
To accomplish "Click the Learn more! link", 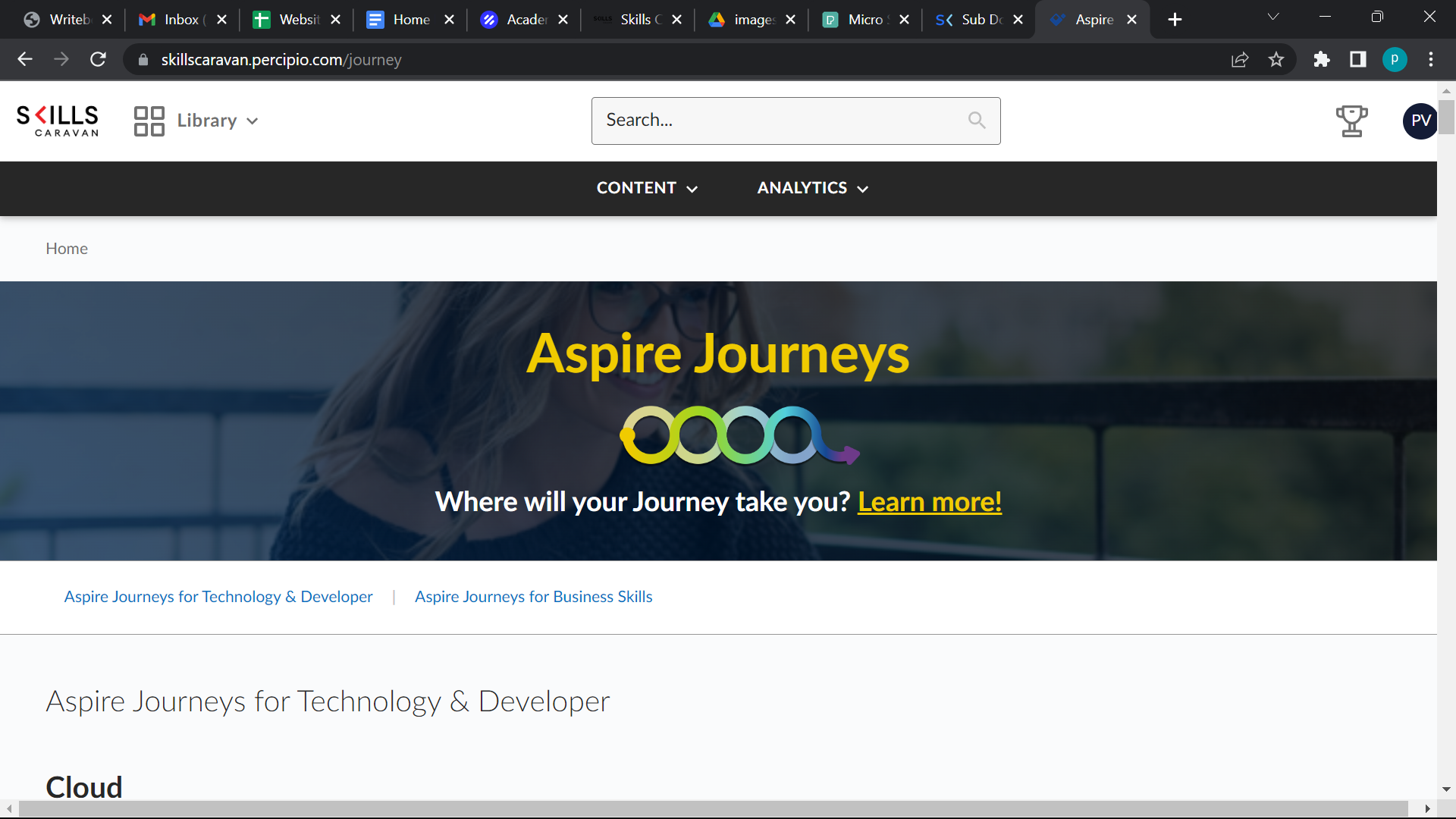I will [x=930, y=501].
